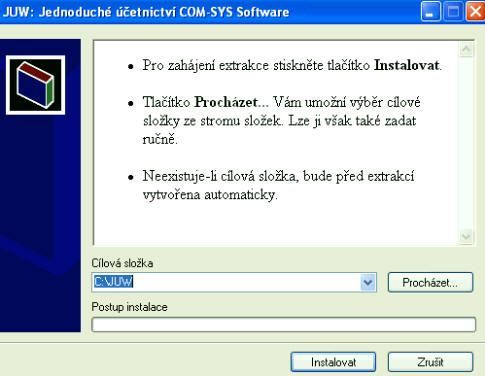Click the window title 'JUW: Jednoduché účetnictví'
Screen dimensions: 485x376
90,12
